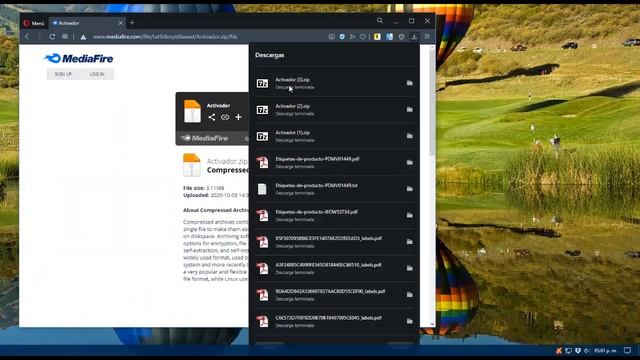Open the B5F… labels.pdf download
The width and height of the screenshot is (640, 360).
[334, 242]
